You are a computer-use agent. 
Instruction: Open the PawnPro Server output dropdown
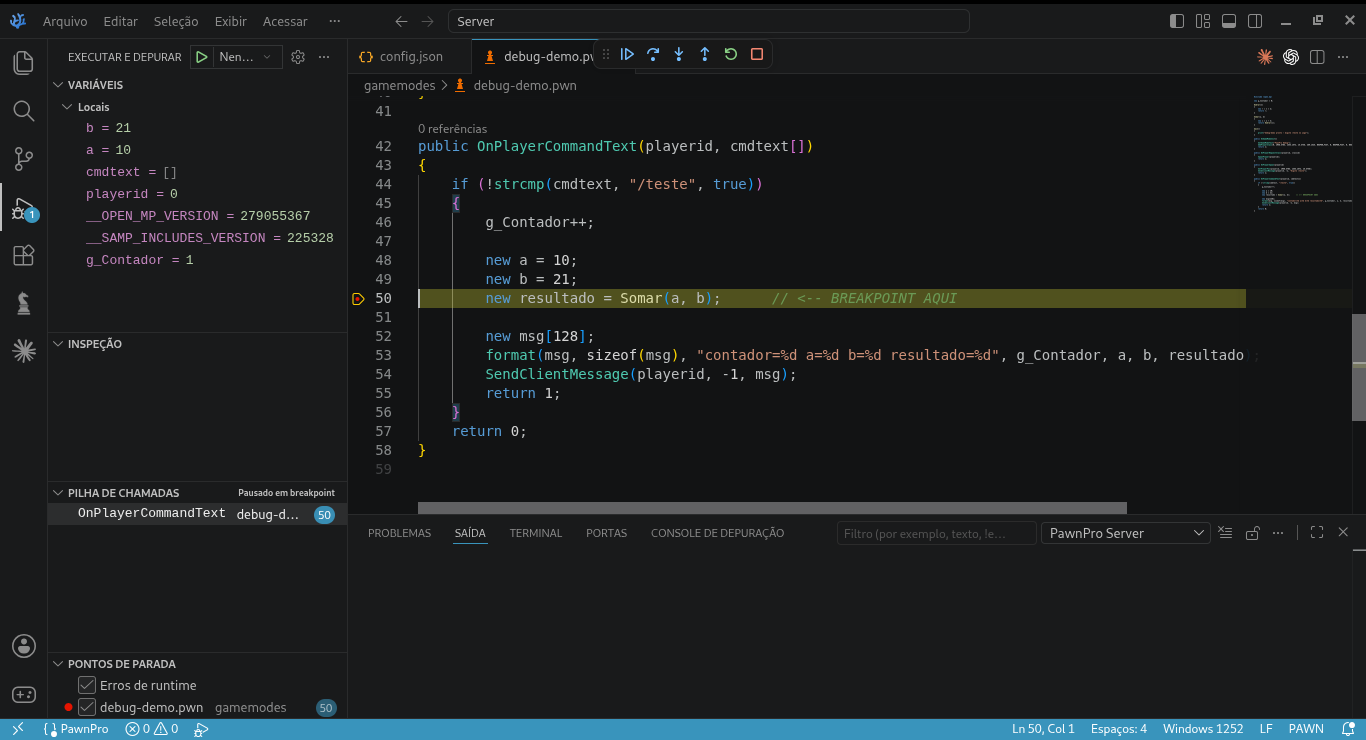[x=1126, y=533]
